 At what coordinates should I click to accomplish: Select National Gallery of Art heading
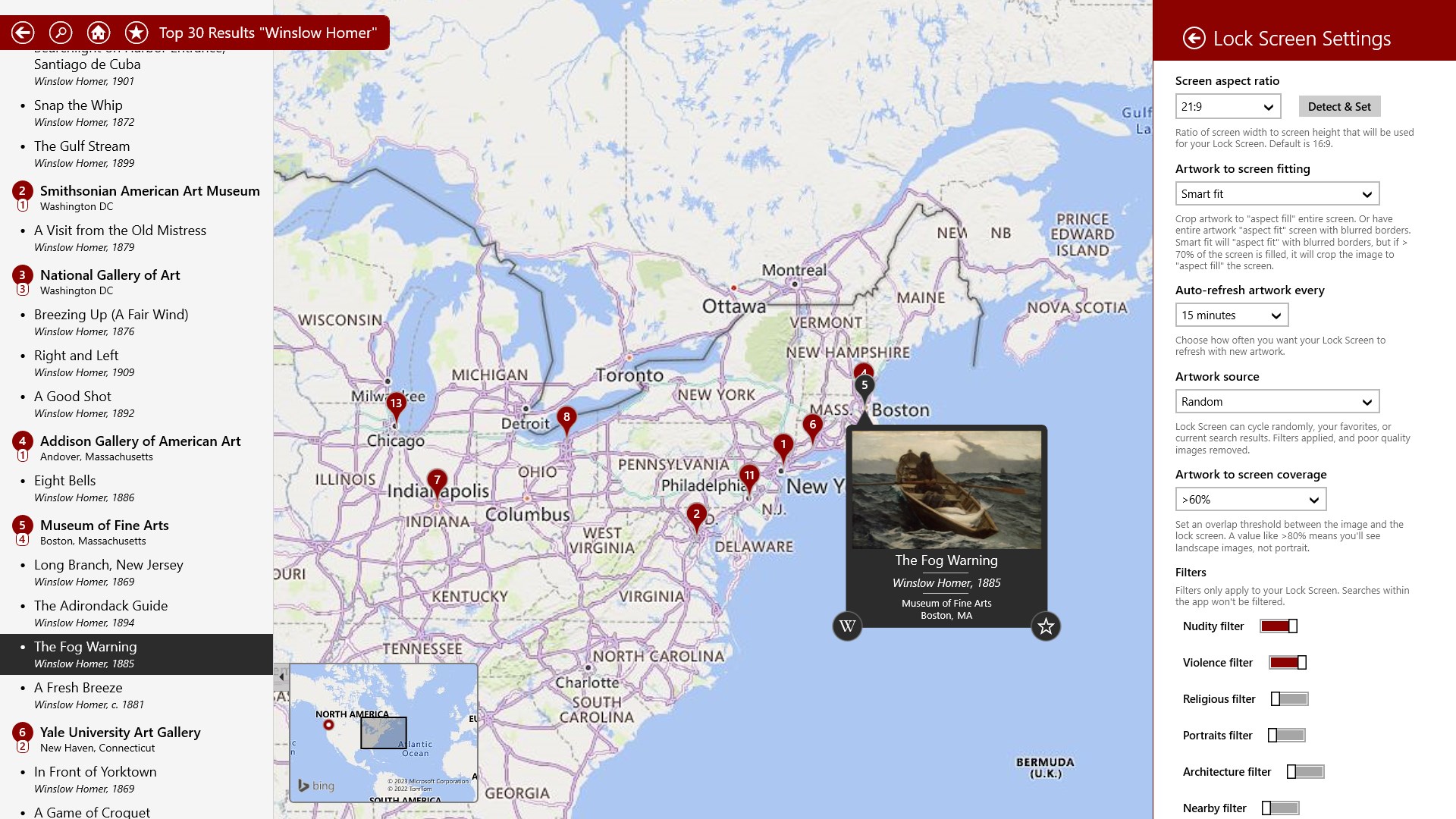click(110, 275)
